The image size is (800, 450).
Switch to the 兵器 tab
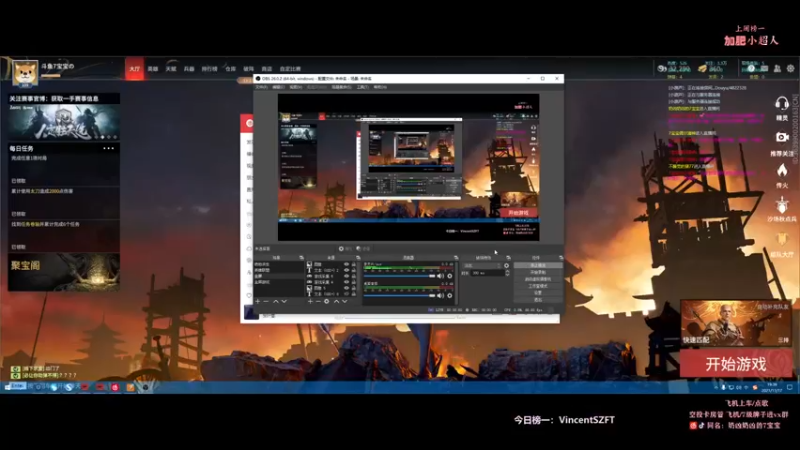(x=189, y=69)
